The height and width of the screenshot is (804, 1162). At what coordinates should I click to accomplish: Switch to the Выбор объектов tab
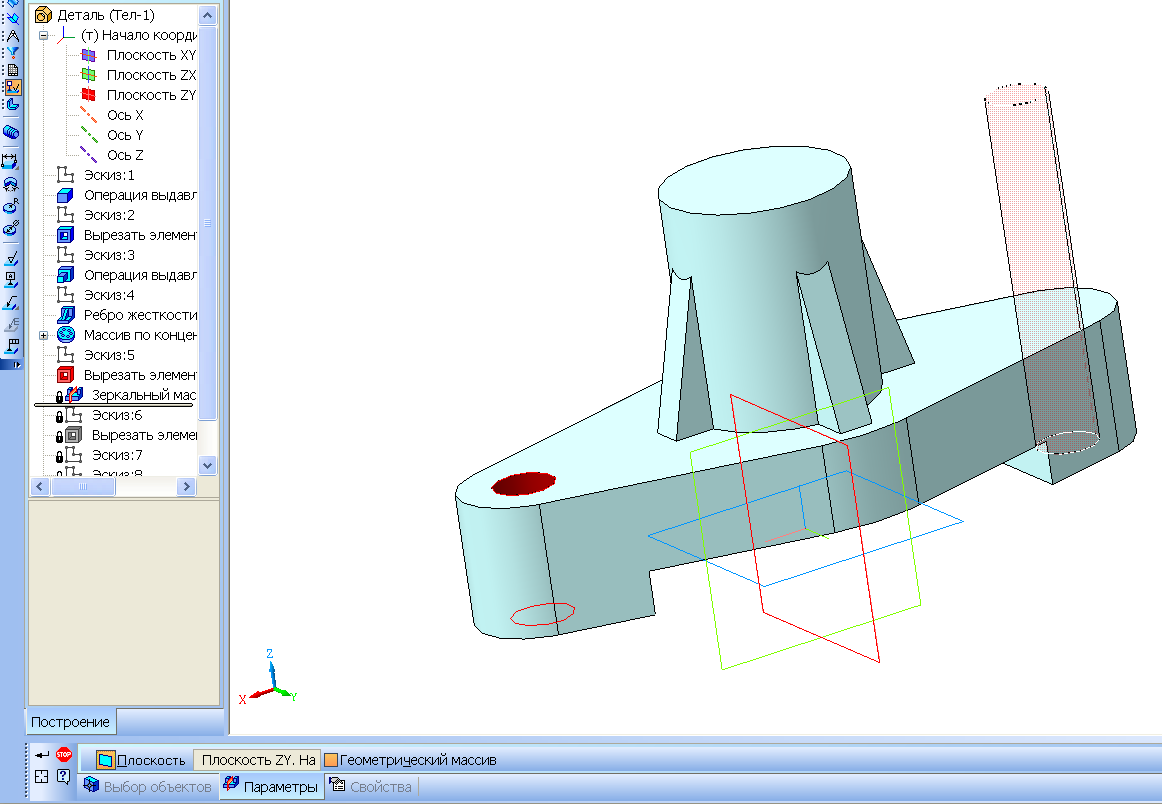click(x=147, y=786)
